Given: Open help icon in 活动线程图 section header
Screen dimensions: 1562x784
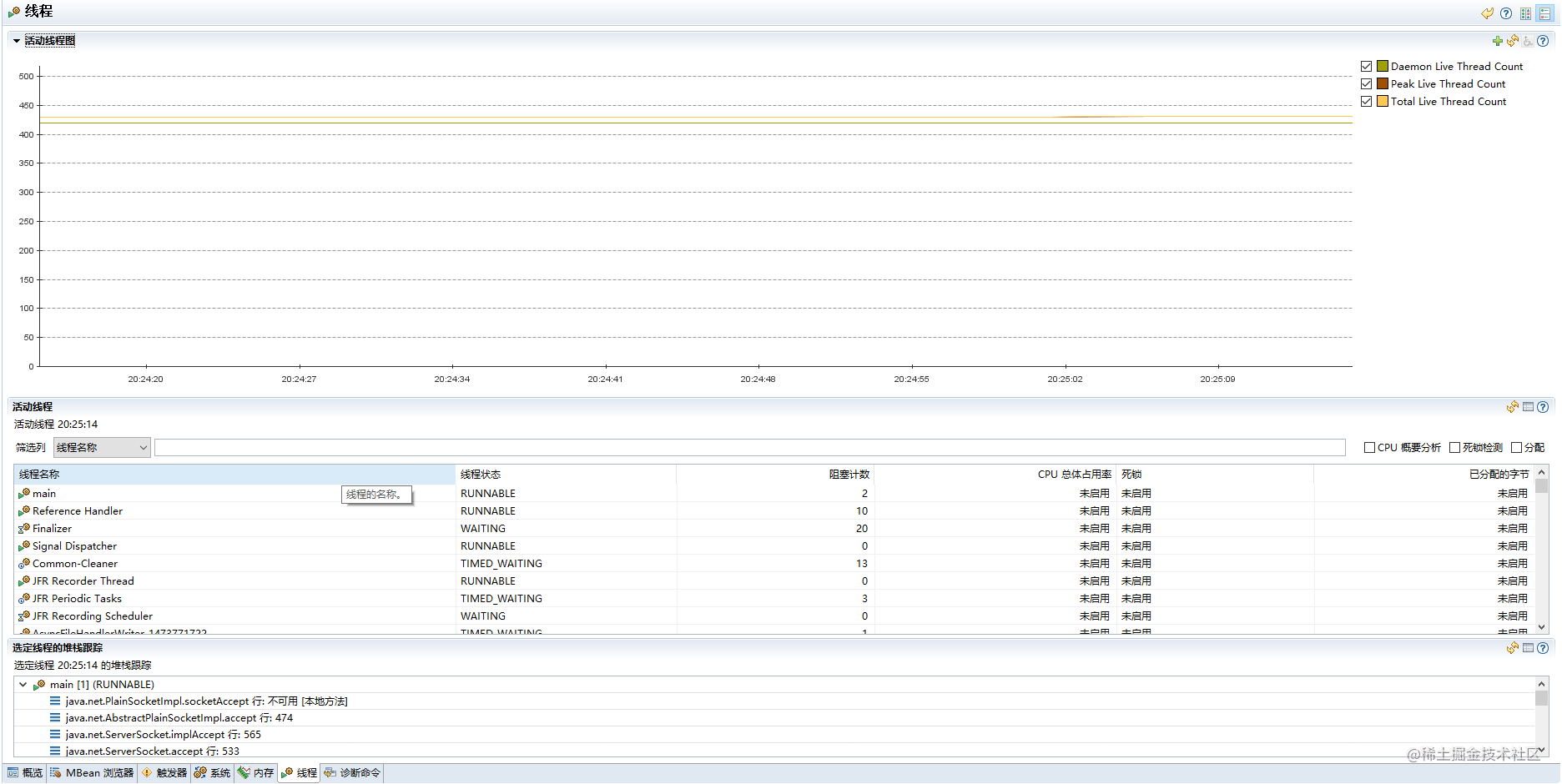Looking at the screenshot, I should pyautogui.click(x=1543, y=41).
